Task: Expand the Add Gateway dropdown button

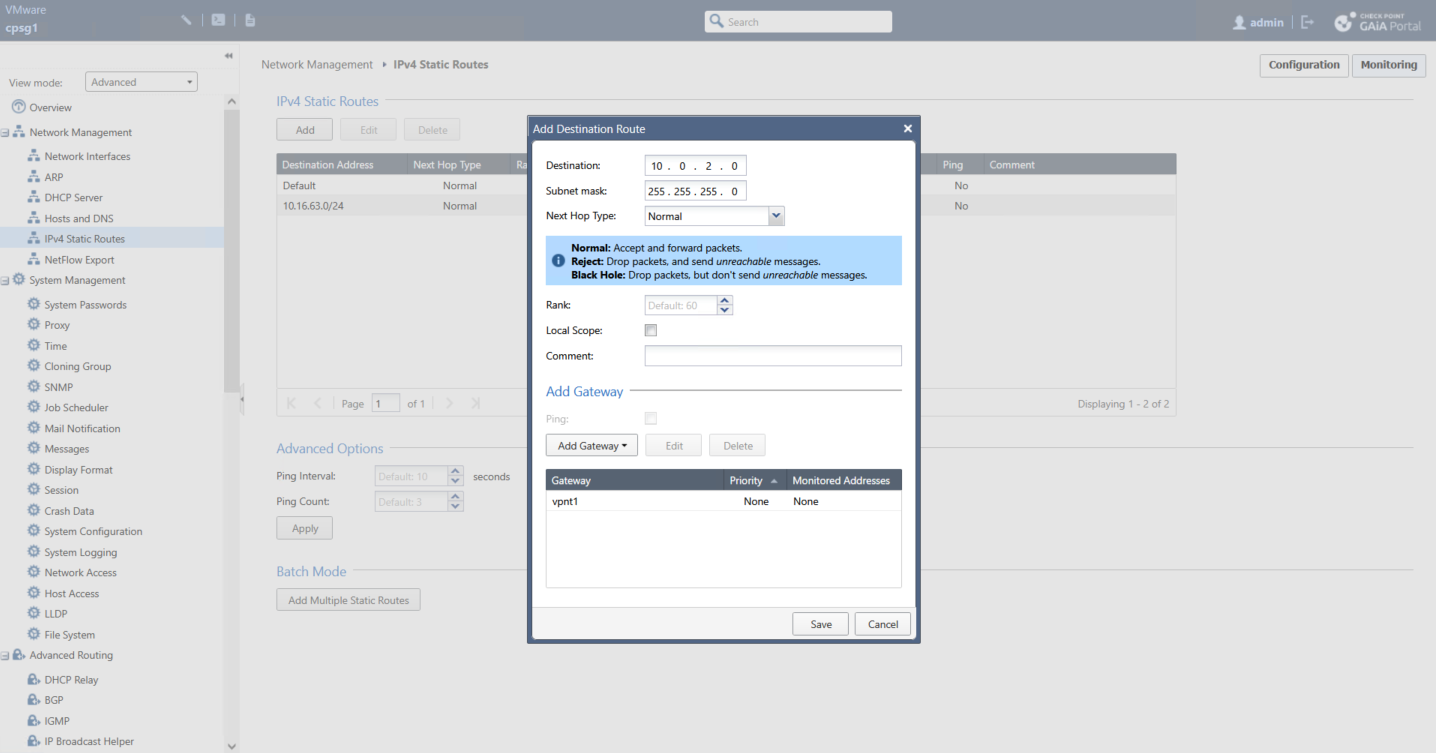Action: 592,446
